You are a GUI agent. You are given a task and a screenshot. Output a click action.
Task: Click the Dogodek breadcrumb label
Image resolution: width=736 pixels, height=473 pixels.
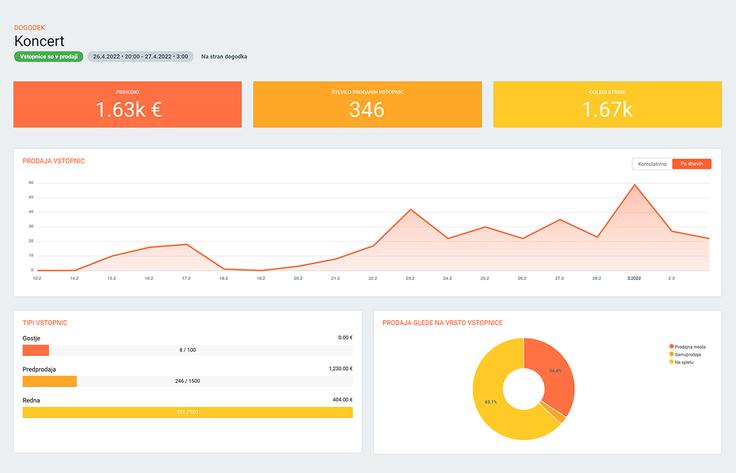(x=30, y=26)
